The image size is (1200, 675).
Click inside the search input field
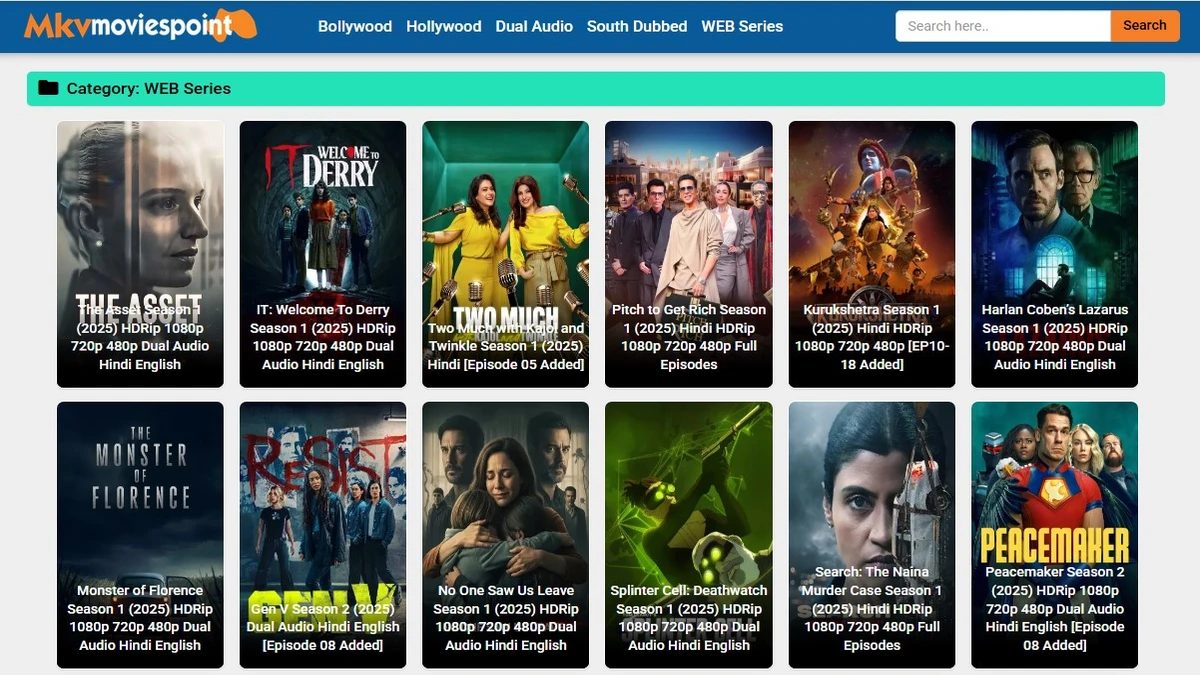1001,25
